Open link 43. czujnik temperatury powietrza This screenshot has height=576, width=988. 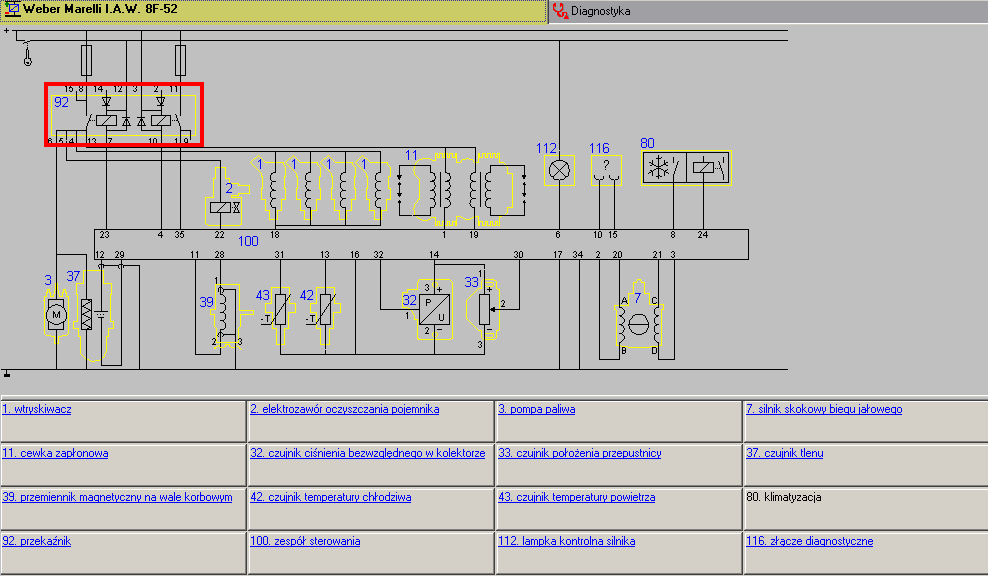(577, 497)
